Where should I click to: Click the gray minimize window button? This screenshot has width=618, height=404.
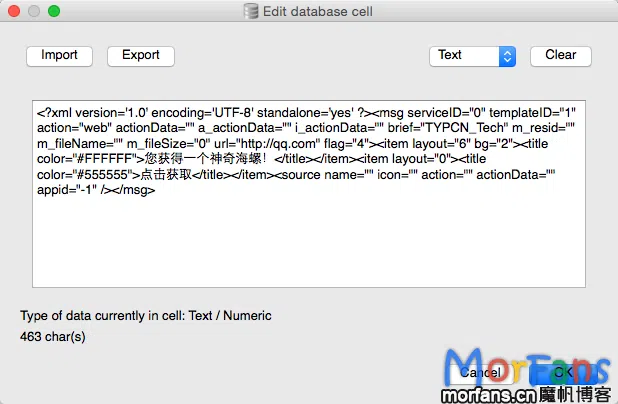click(34, 11)
